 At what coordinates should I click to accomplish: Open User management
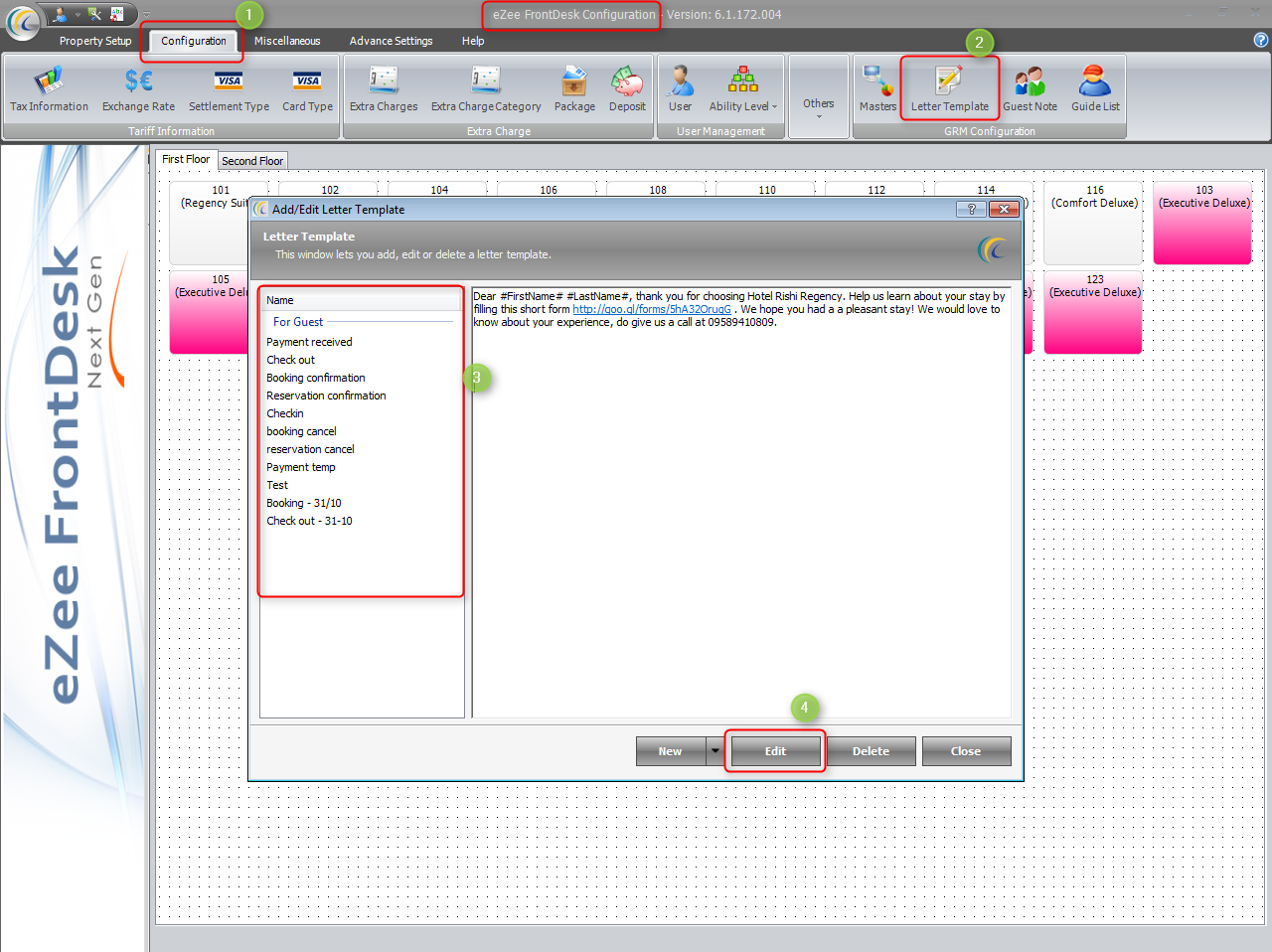680,89
